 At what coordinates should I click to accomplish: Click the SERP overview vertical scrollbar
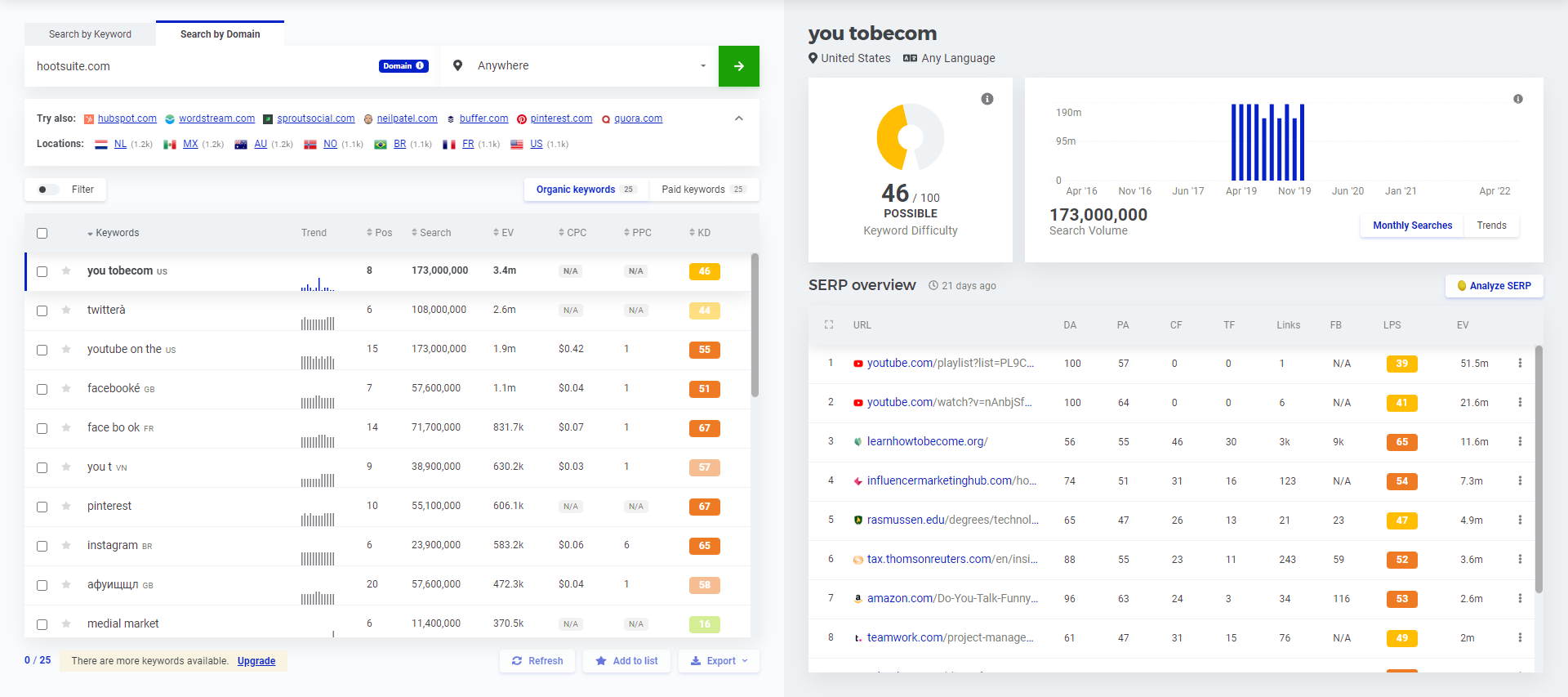1539,469
